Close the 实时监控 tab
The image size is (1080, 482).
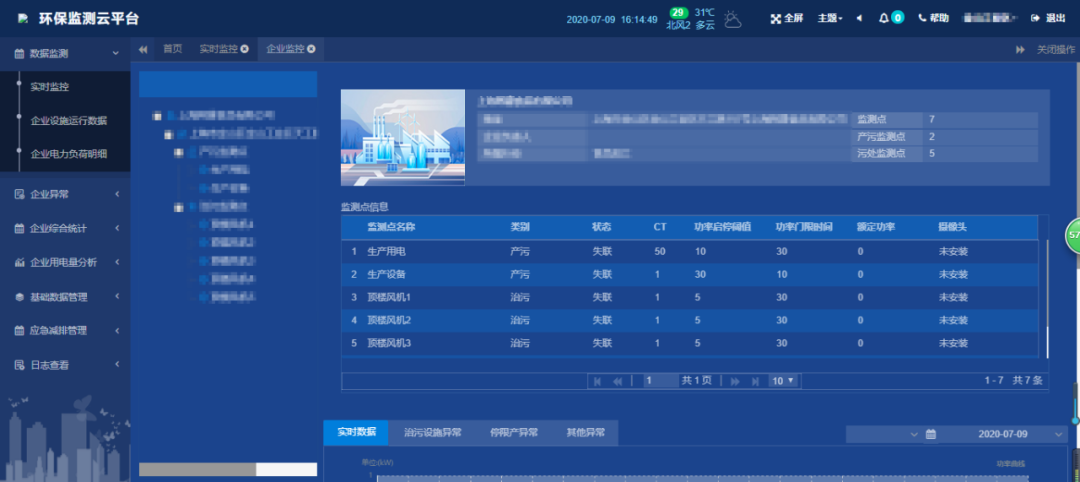[244, 49]
